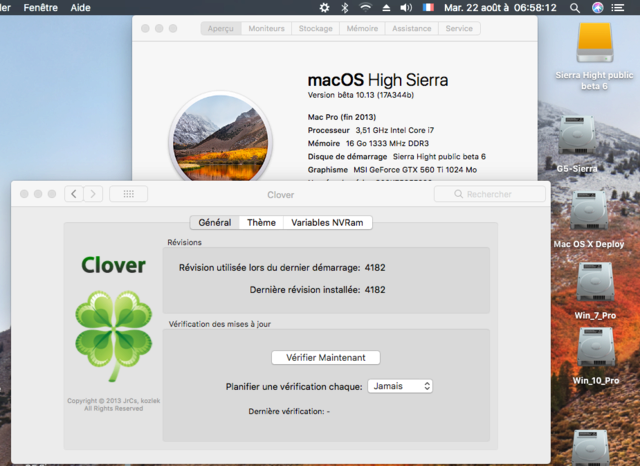
Task: Select the Win_10_Pro drive icon
Action: (x=596, y=347)
